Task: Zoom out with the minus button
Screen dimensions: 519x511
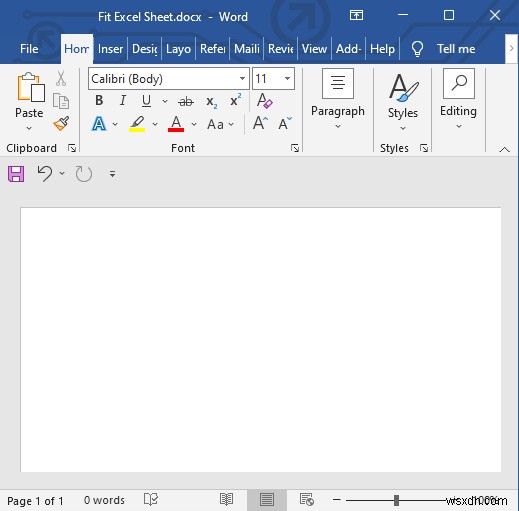Action: [337, 500]
